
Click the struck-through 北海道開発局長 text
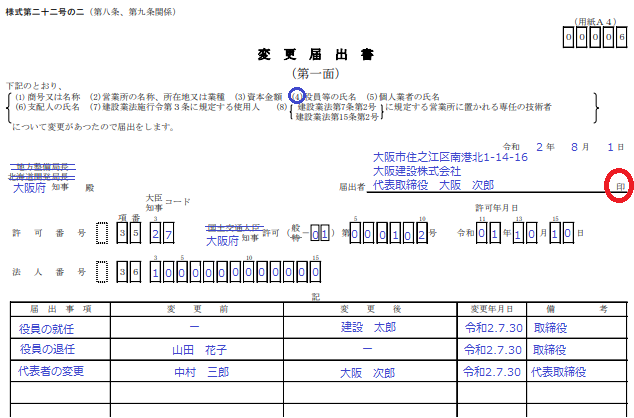coord(42,177)
